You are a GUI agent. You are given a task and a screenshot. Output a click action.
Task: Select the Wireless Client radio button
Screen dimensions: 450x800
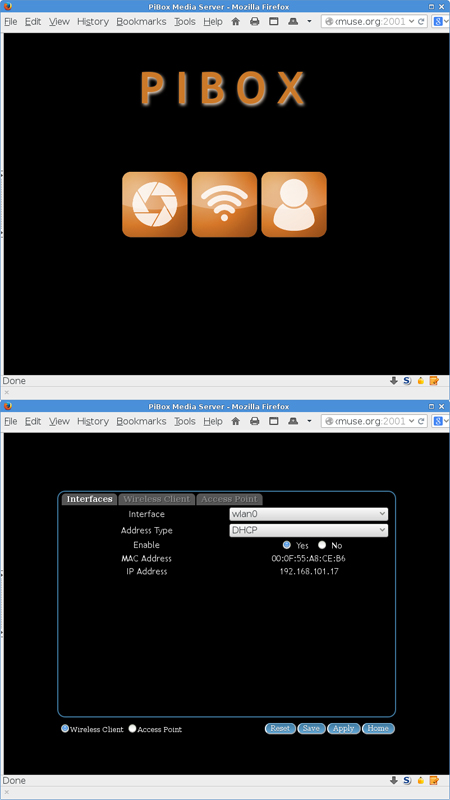65,729
